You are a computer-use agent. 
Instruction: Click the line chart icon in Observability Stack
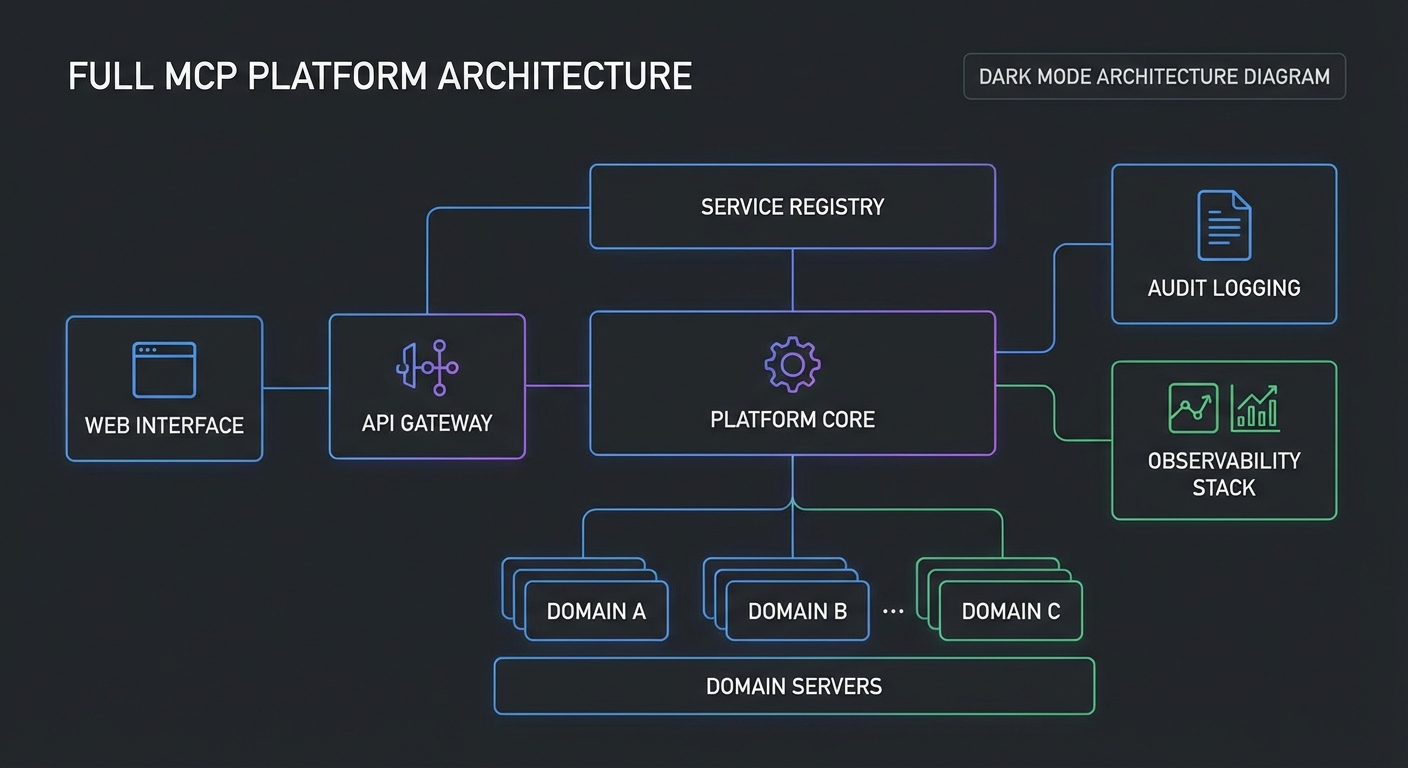(x=1192, y=407)
